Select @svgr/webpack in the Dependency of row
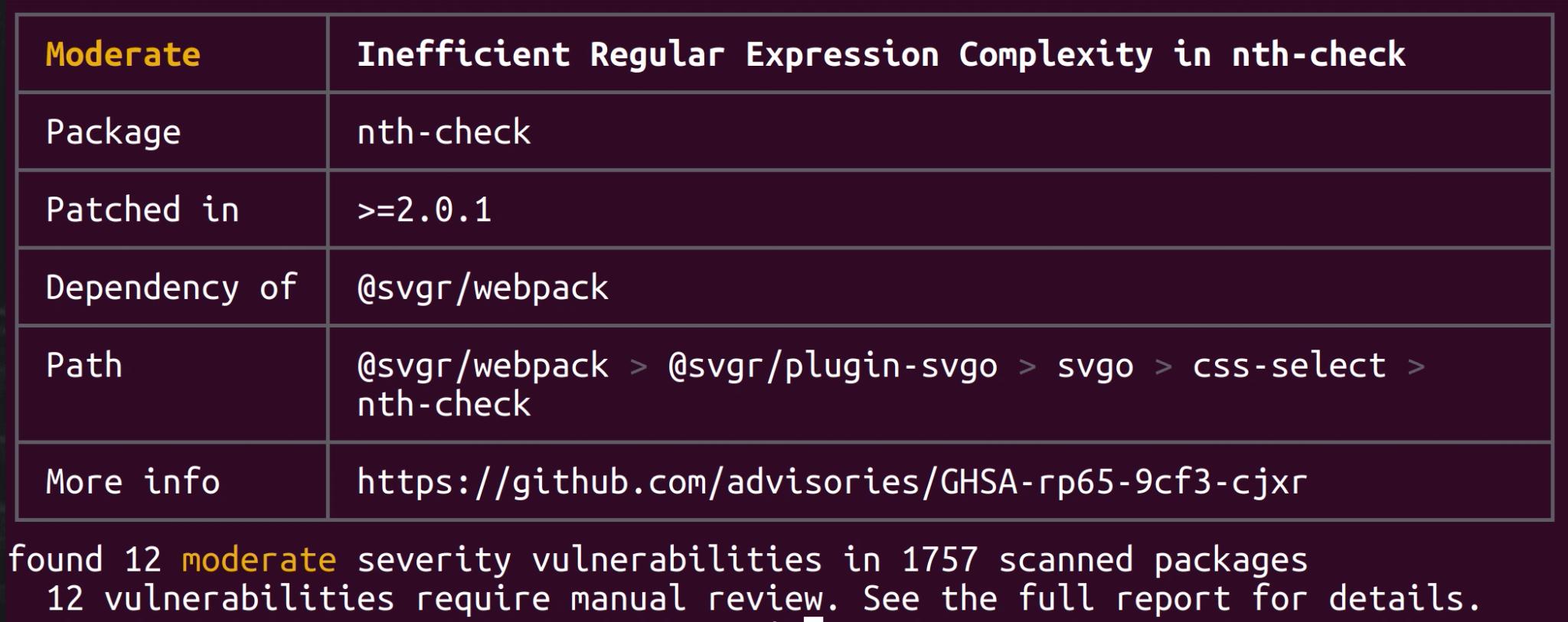This screenshot has width=1568, height=622. (x=482, y=288)
